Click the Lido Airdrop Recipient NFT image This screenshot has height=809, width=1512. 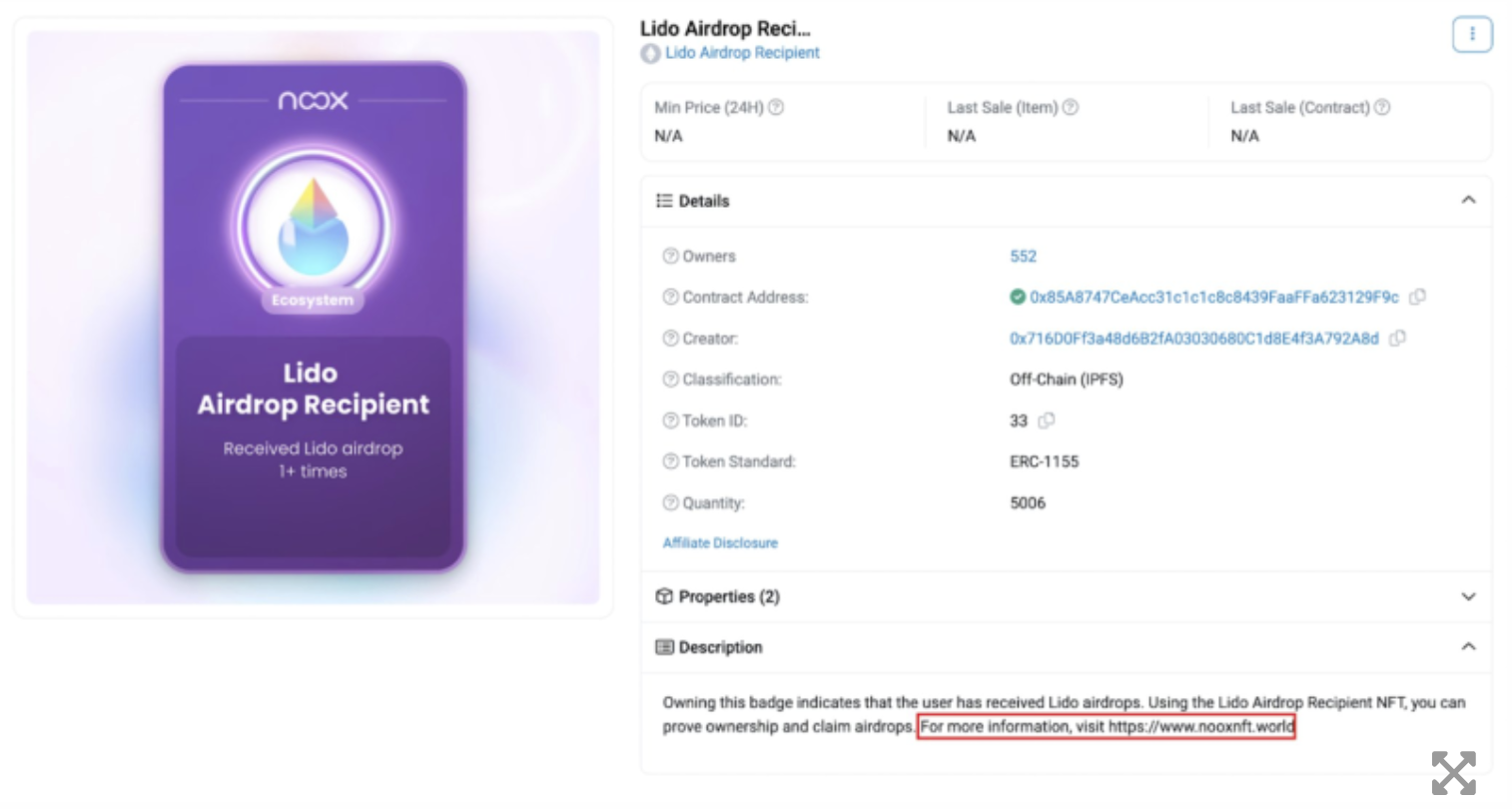coord(314,317)
